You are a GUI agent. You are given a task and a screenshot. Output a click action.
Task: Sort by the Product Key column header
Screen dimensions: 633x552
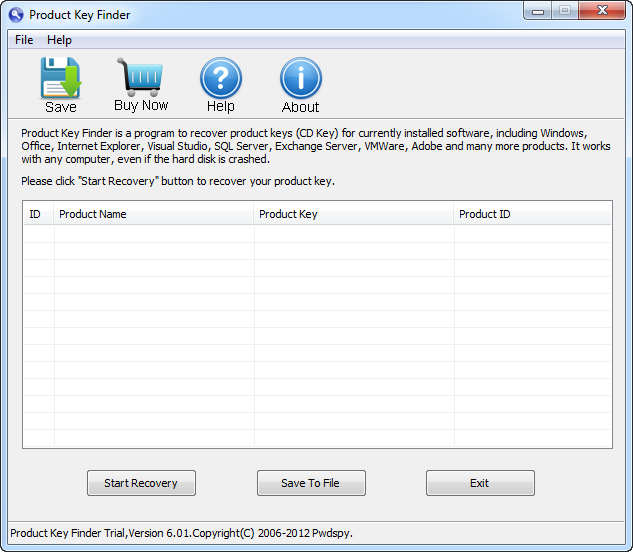point(353,214)
